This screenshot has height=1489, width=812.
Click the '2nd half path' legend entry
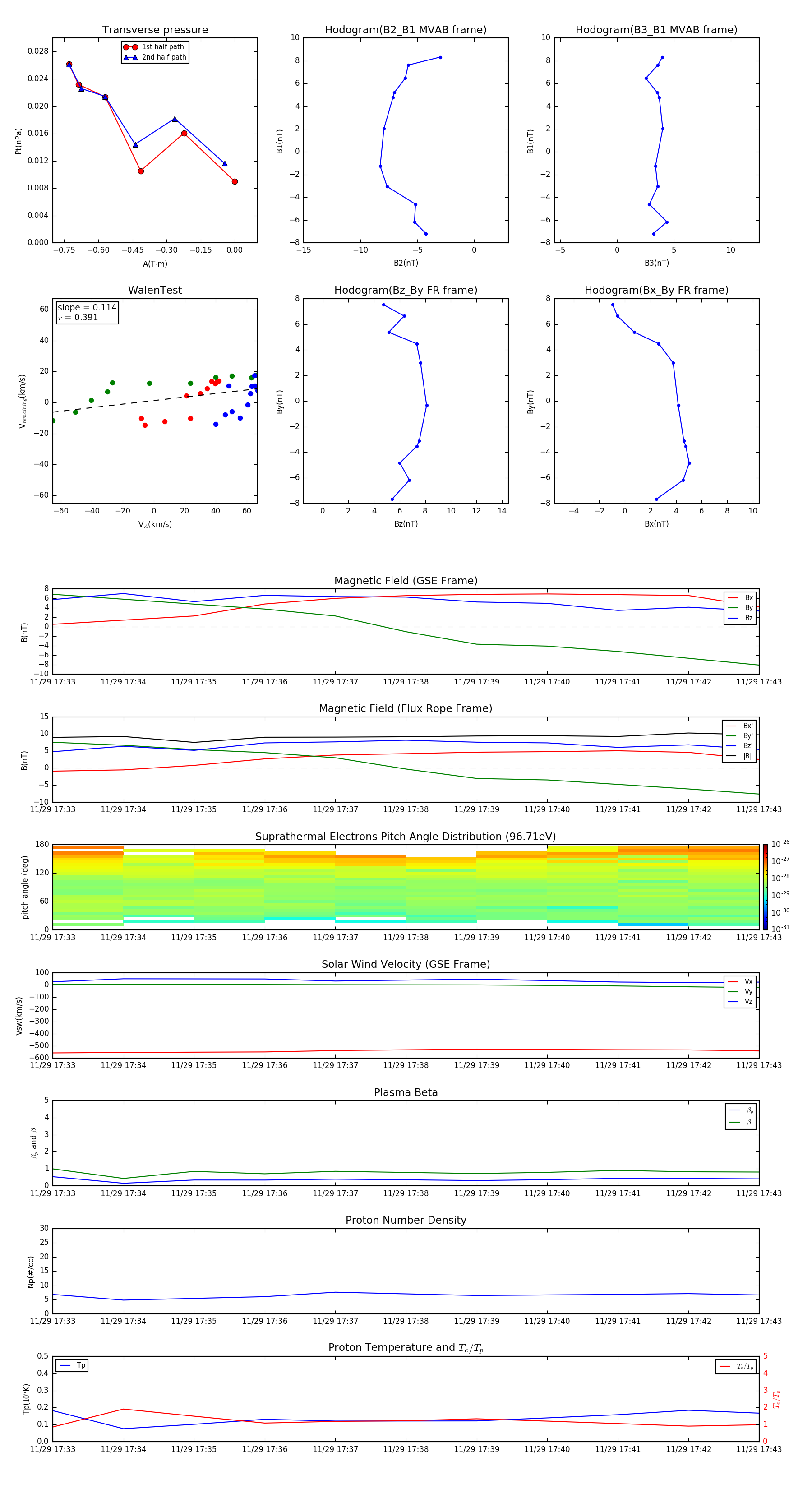pos(154,57)
